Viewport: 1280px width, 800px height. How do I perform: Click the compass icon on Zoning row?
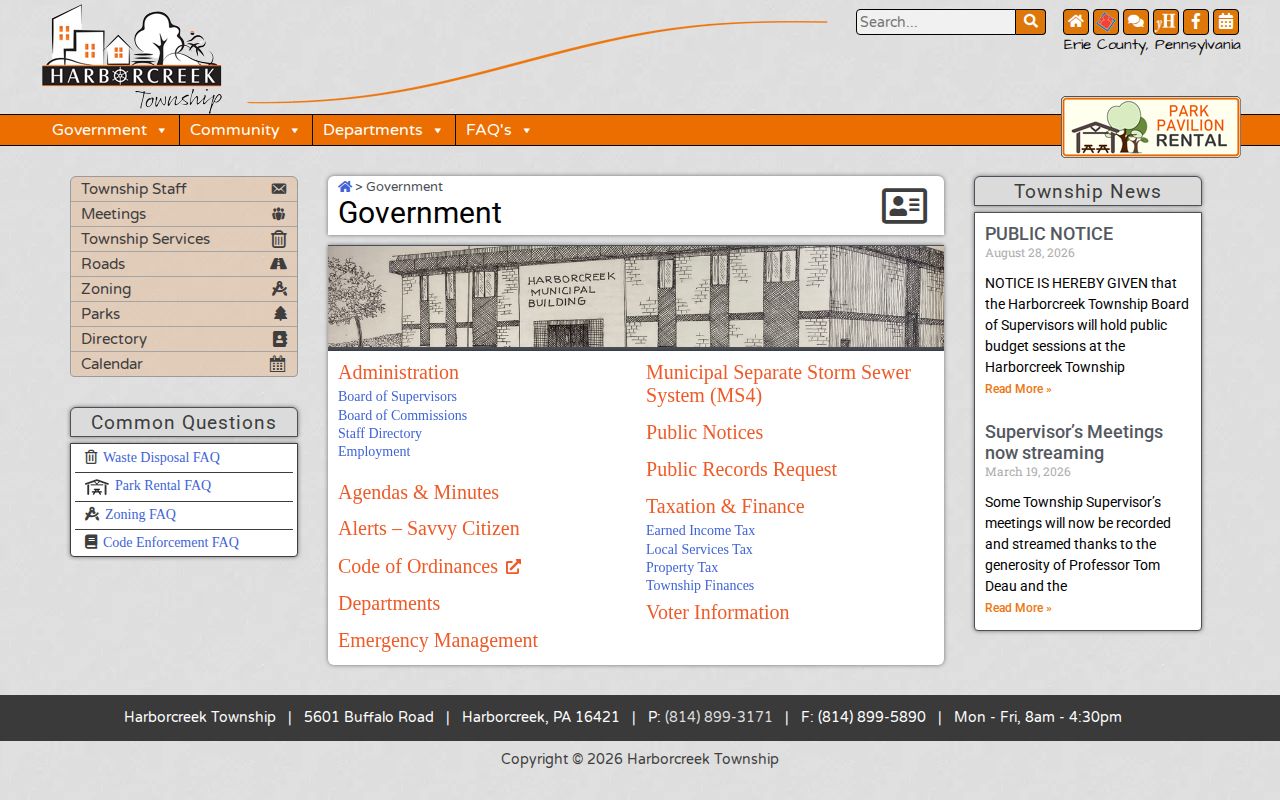[x=279, y=289]
